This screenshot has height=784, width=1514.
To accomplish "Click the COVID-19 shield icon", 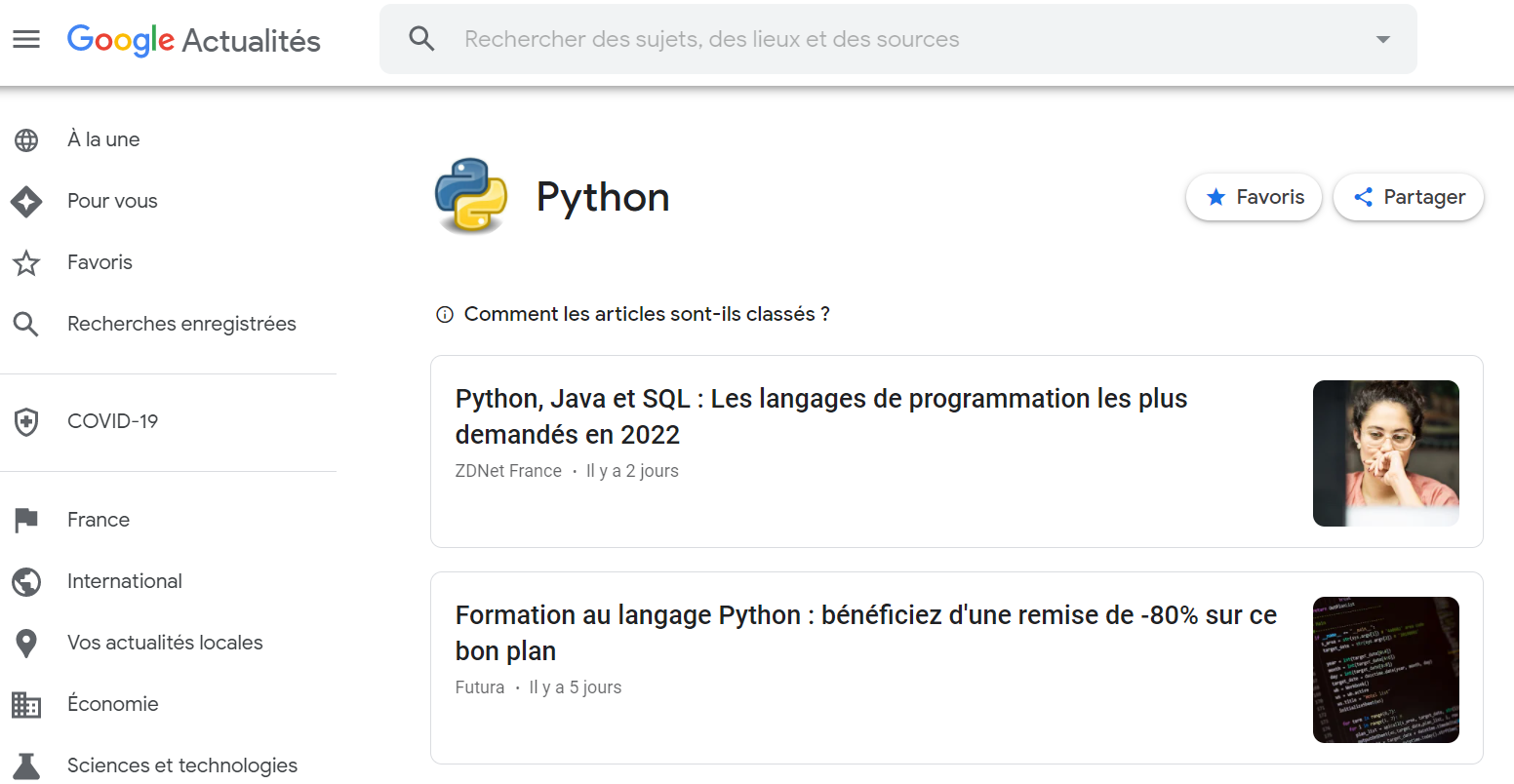I will click(x=26, y=422).
